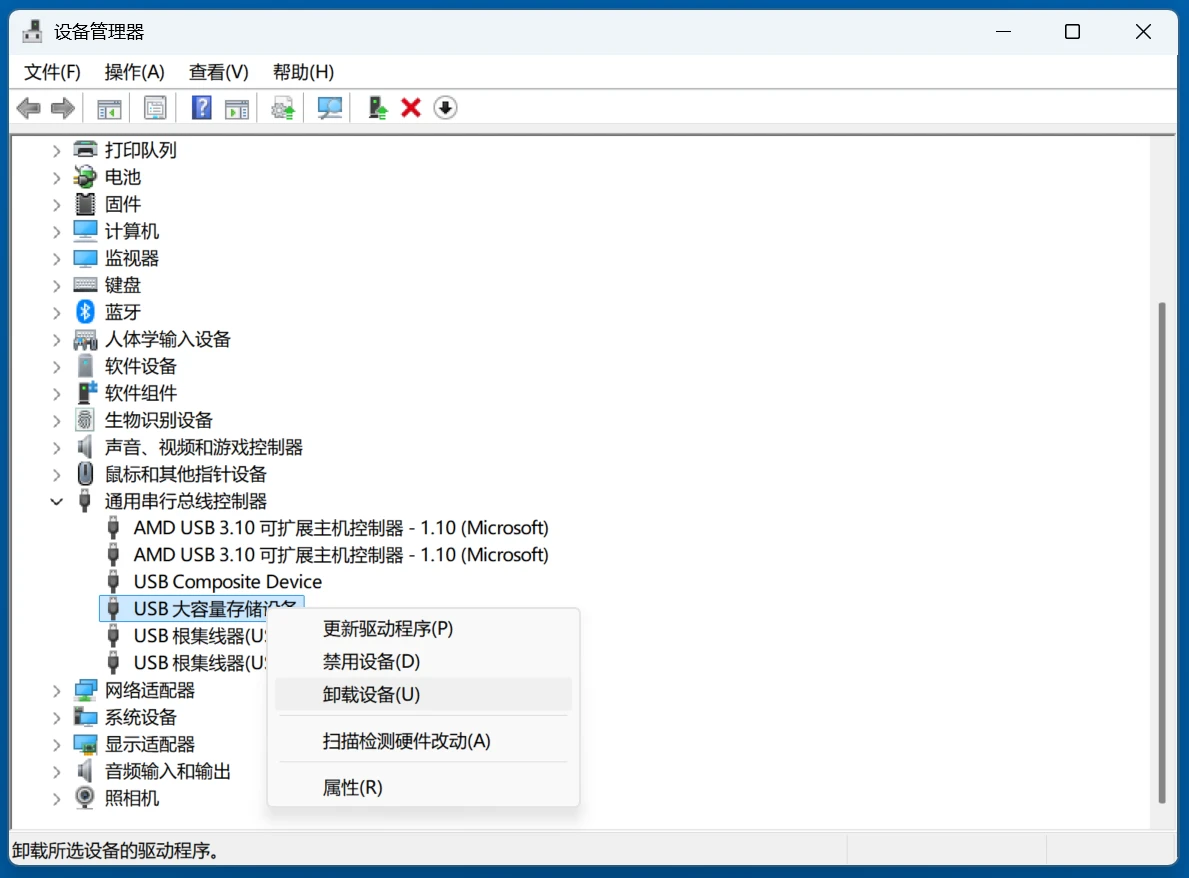
Task: Click 更新驱动程序(P) in the context menu
Action: click(x=387, y=629)
